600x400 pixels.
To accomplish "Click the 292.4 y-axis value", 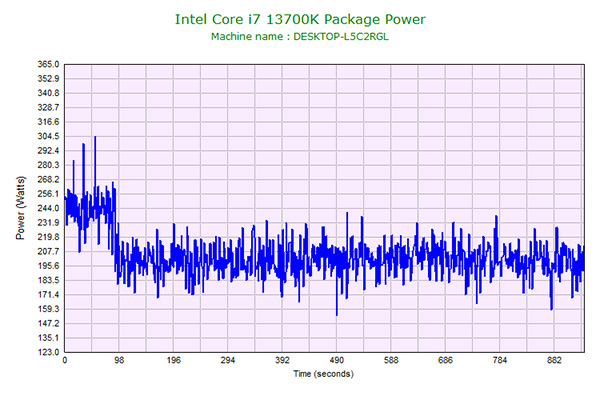I will 48,150.
